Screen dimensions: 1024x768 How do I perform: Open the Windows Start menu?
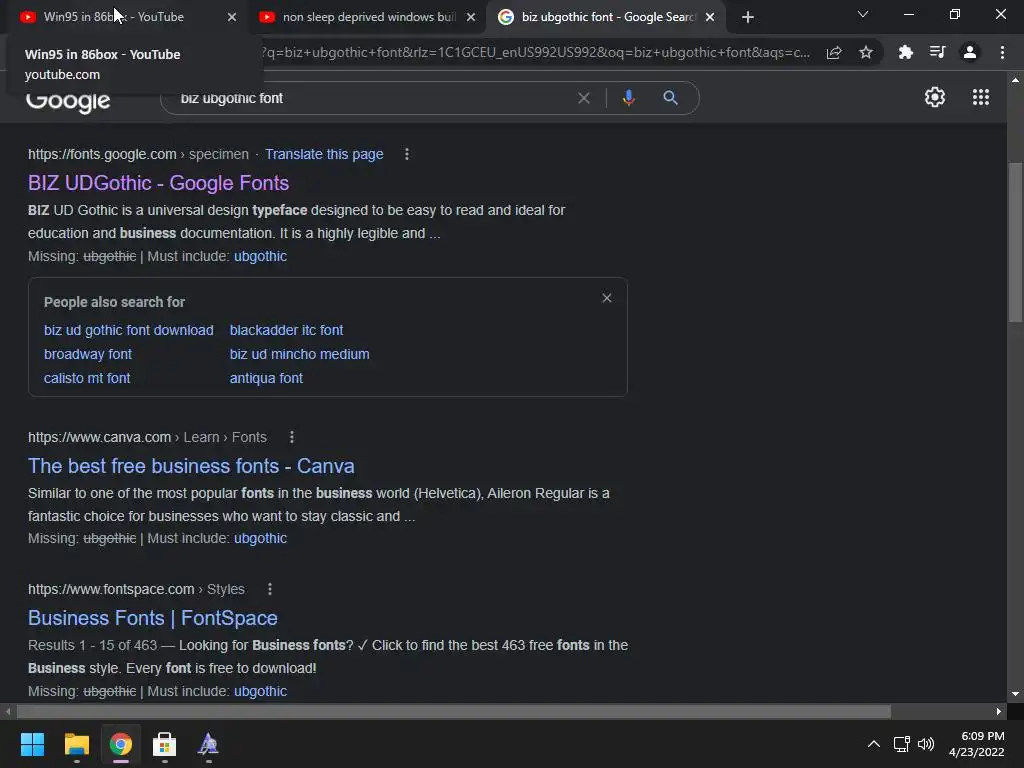[32, 744]
